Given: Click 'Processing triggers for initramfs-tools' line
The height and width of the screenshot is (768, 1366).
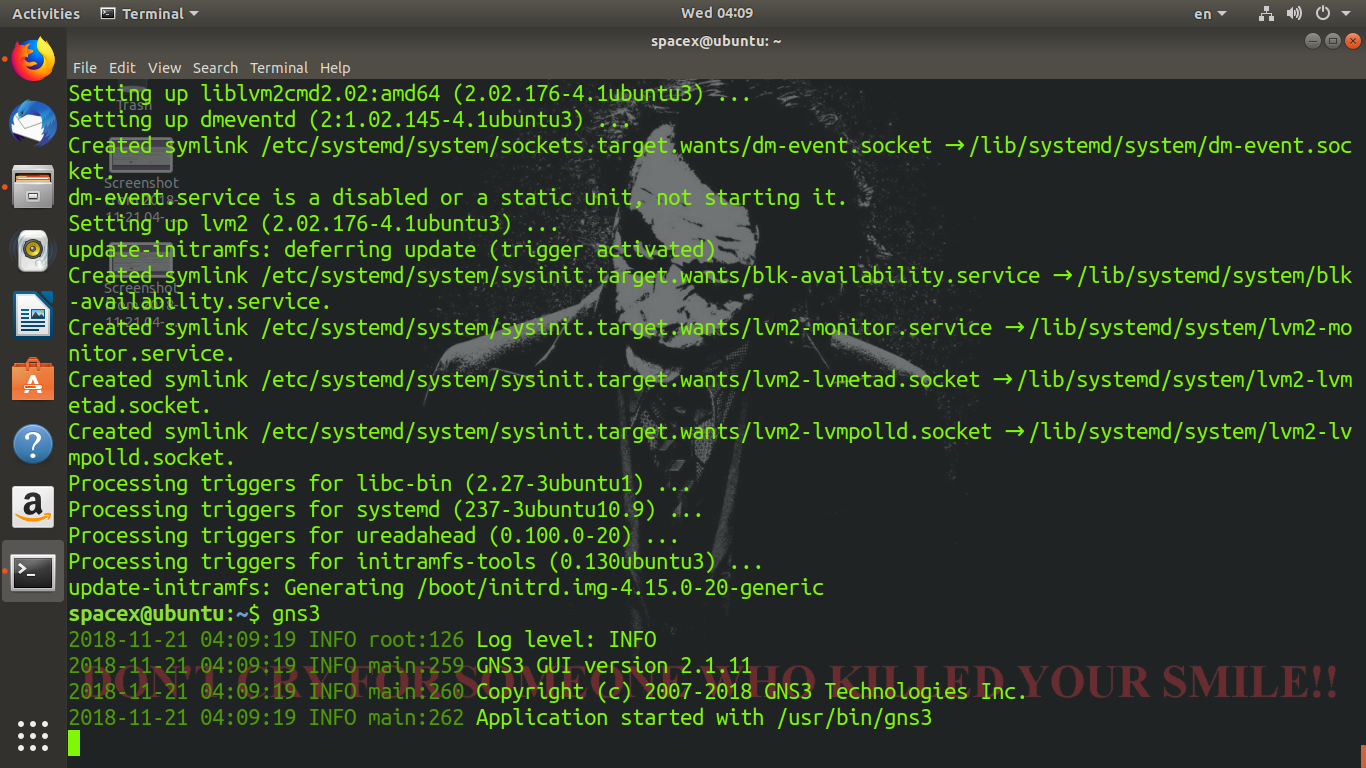Looking at the screenshot, I should click(x=415, y=562).
